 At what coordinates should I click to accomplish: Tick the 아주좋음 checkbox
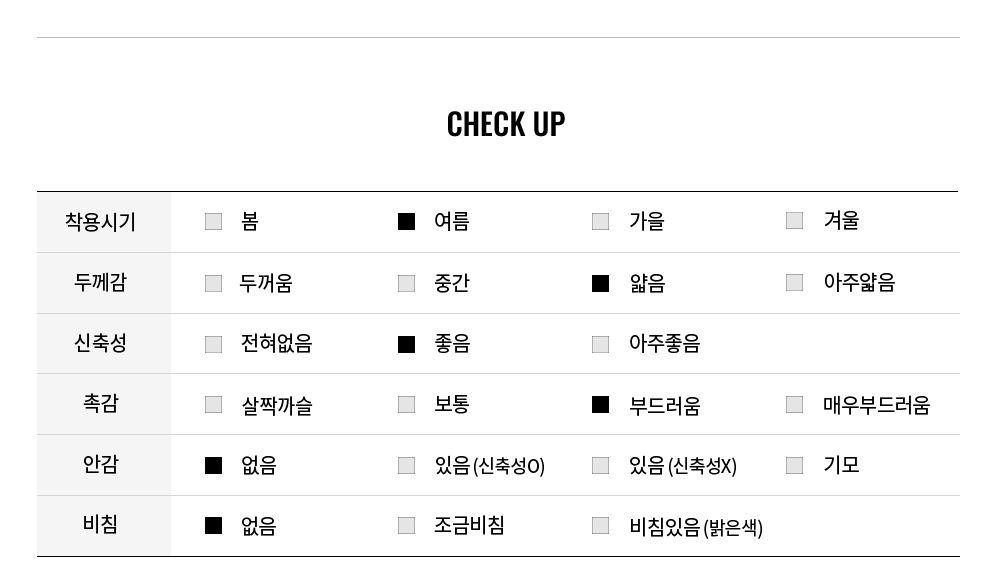tap(600, 344)
